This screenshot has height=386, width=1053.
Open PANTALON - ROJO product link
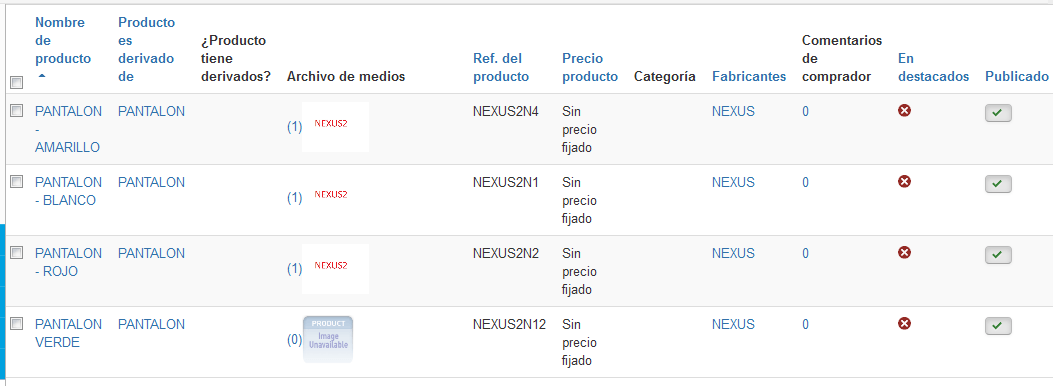tap(68, 262)
